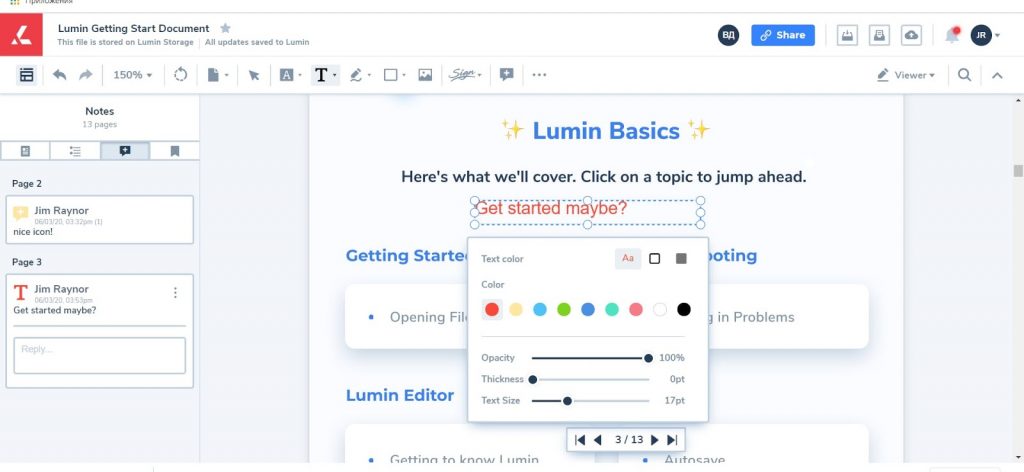The height and width of the screenshot is (472, 1024).
Task: Pick the light blue color swatch
Action: click(x=539, y=309)
